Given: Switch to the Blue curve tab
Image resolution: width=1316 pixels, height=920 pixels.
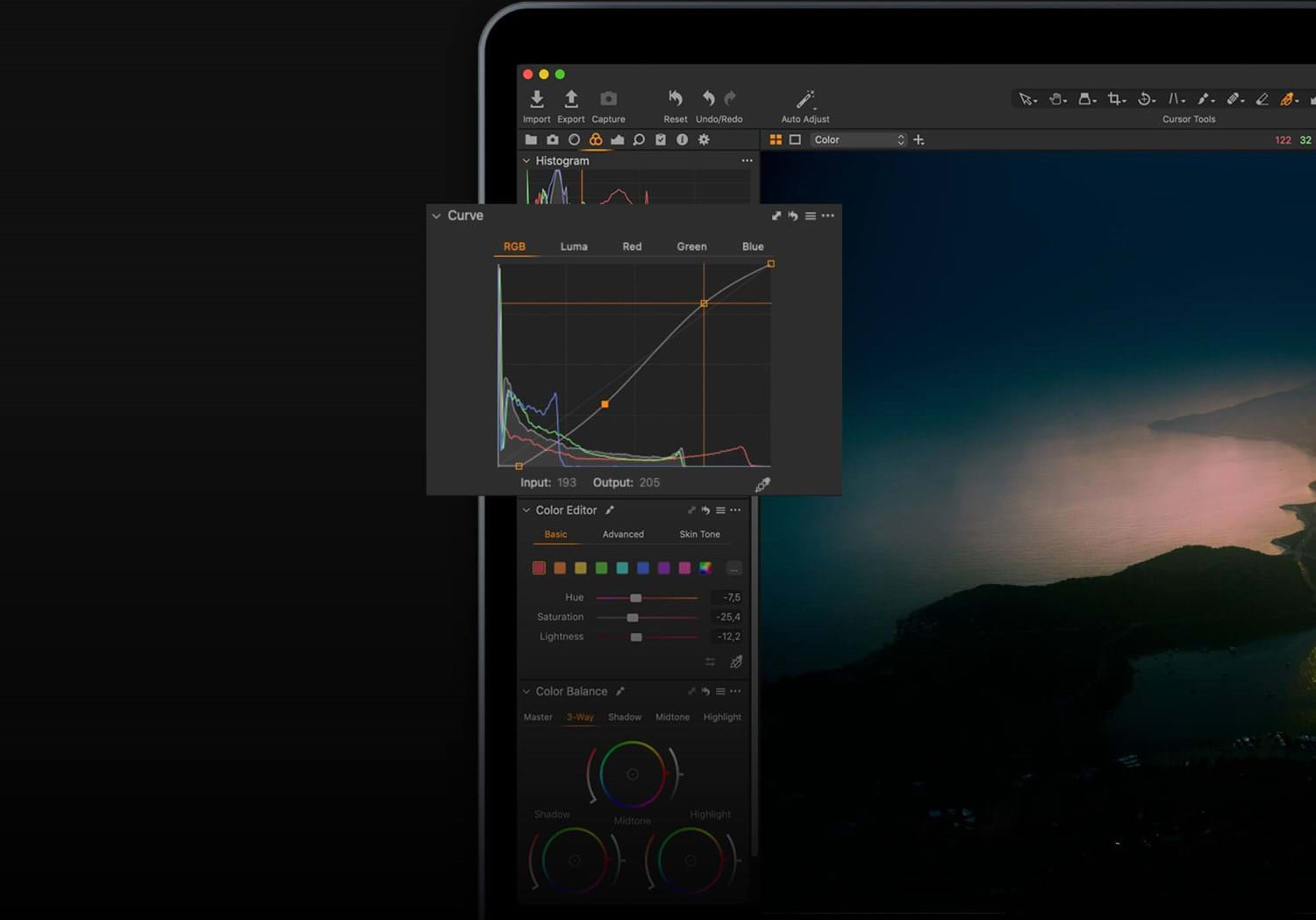Looking at the screenshot, I should (x=753, y=246).
